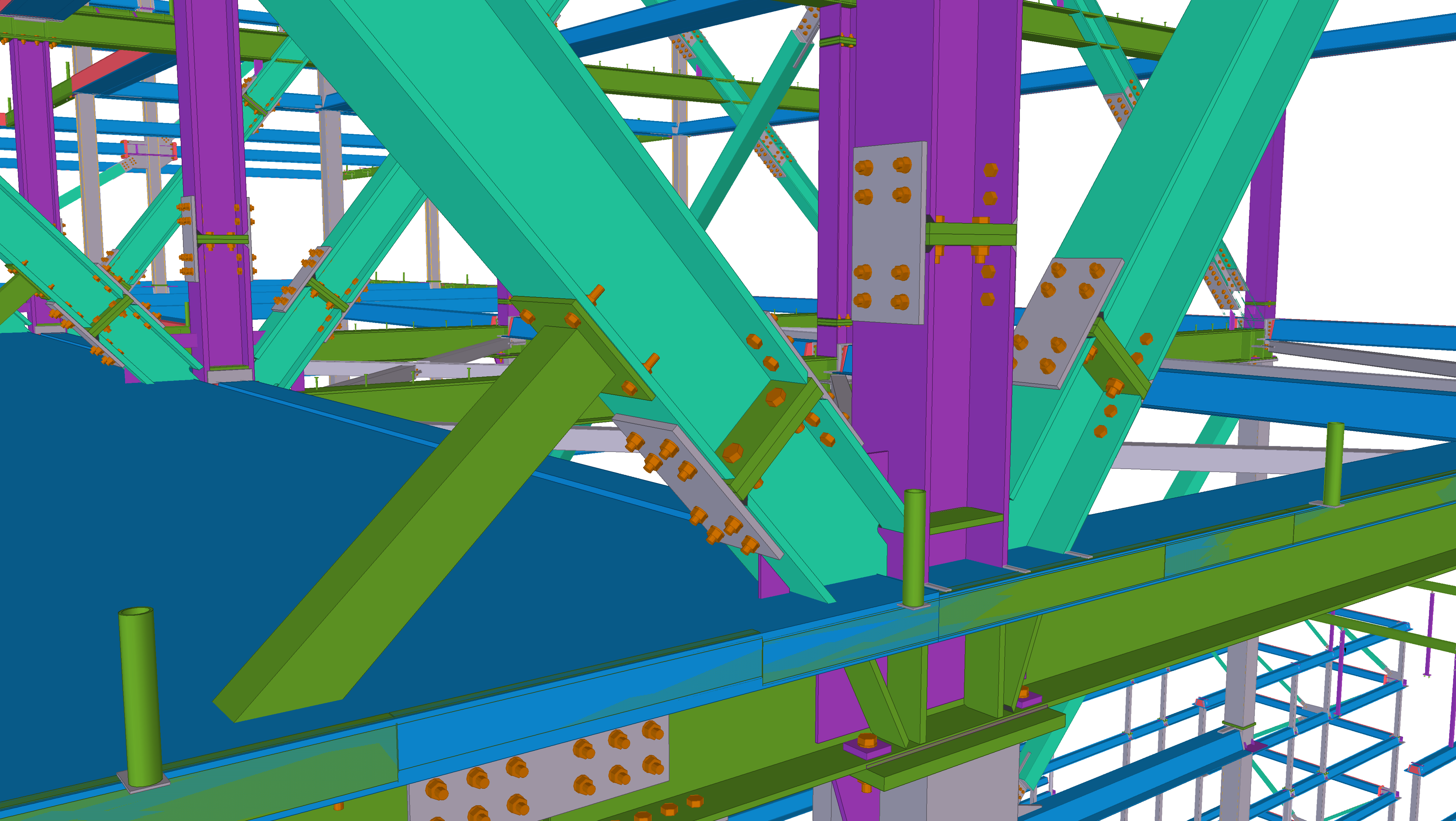
Task: Select the green tube post beside central purple column
Action: coord(913,548)
